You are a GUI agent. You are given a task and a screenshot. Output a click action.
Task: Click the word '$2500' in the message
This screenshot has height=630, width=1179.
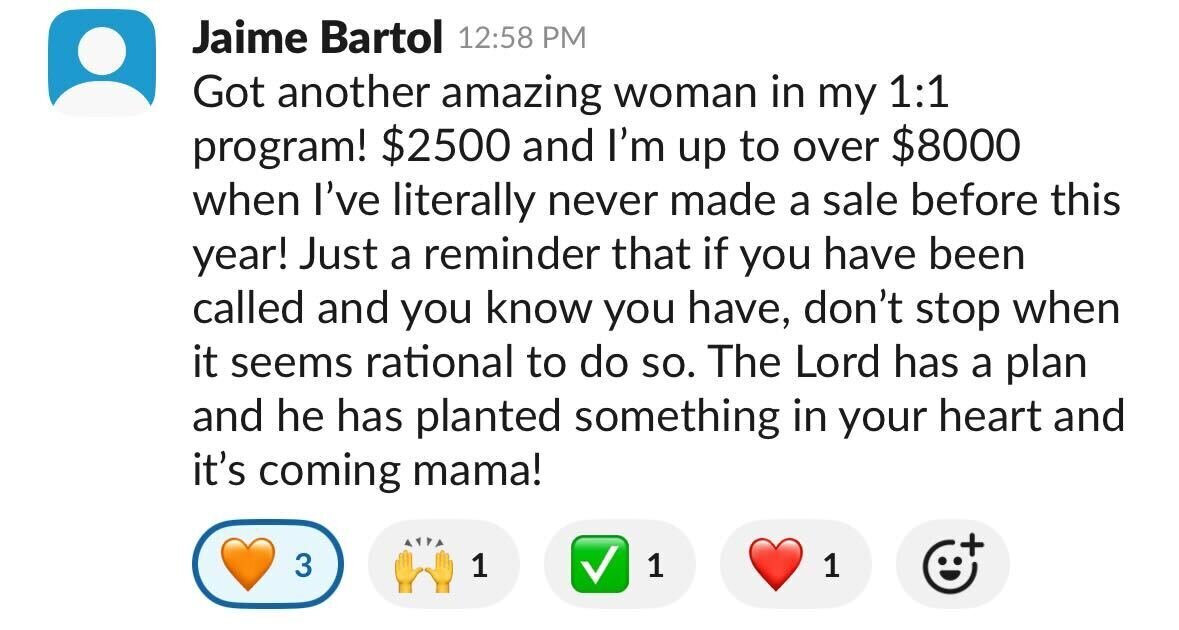pyautogui.click(x=445, y=145)
